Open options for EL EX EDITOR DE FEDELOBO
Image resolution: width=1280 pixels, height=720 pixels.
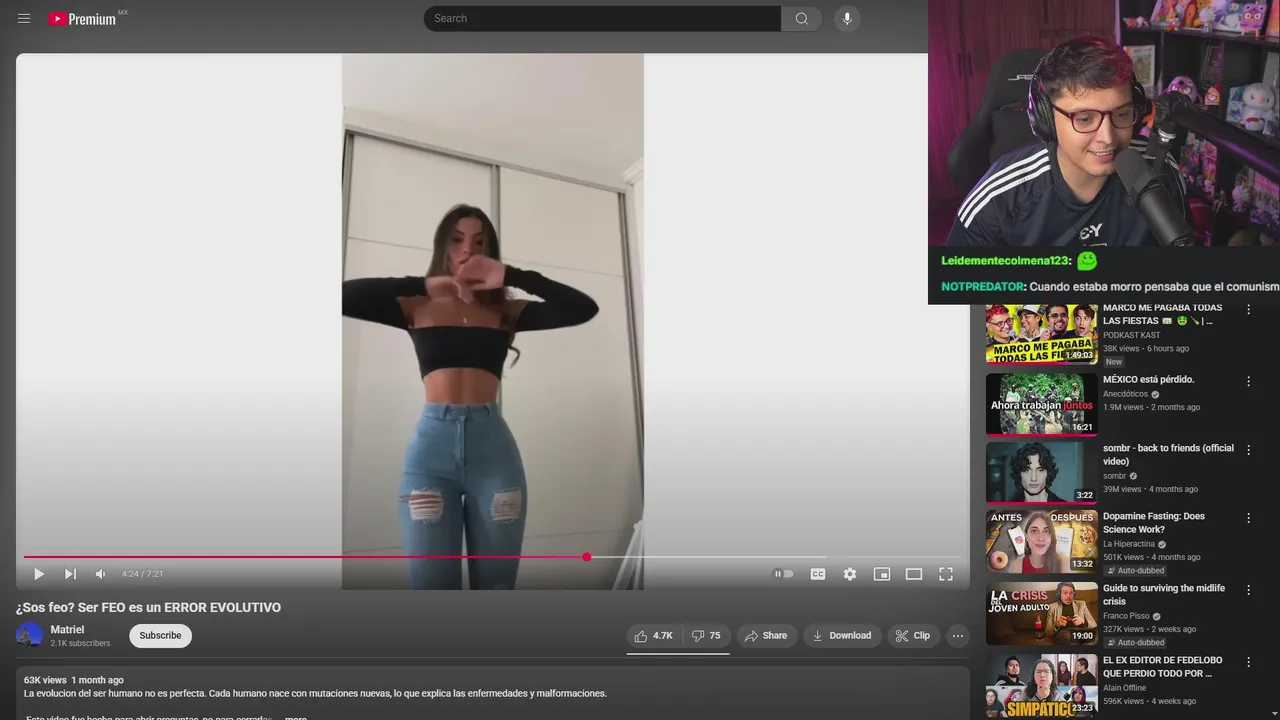(x=1248, y=663)
